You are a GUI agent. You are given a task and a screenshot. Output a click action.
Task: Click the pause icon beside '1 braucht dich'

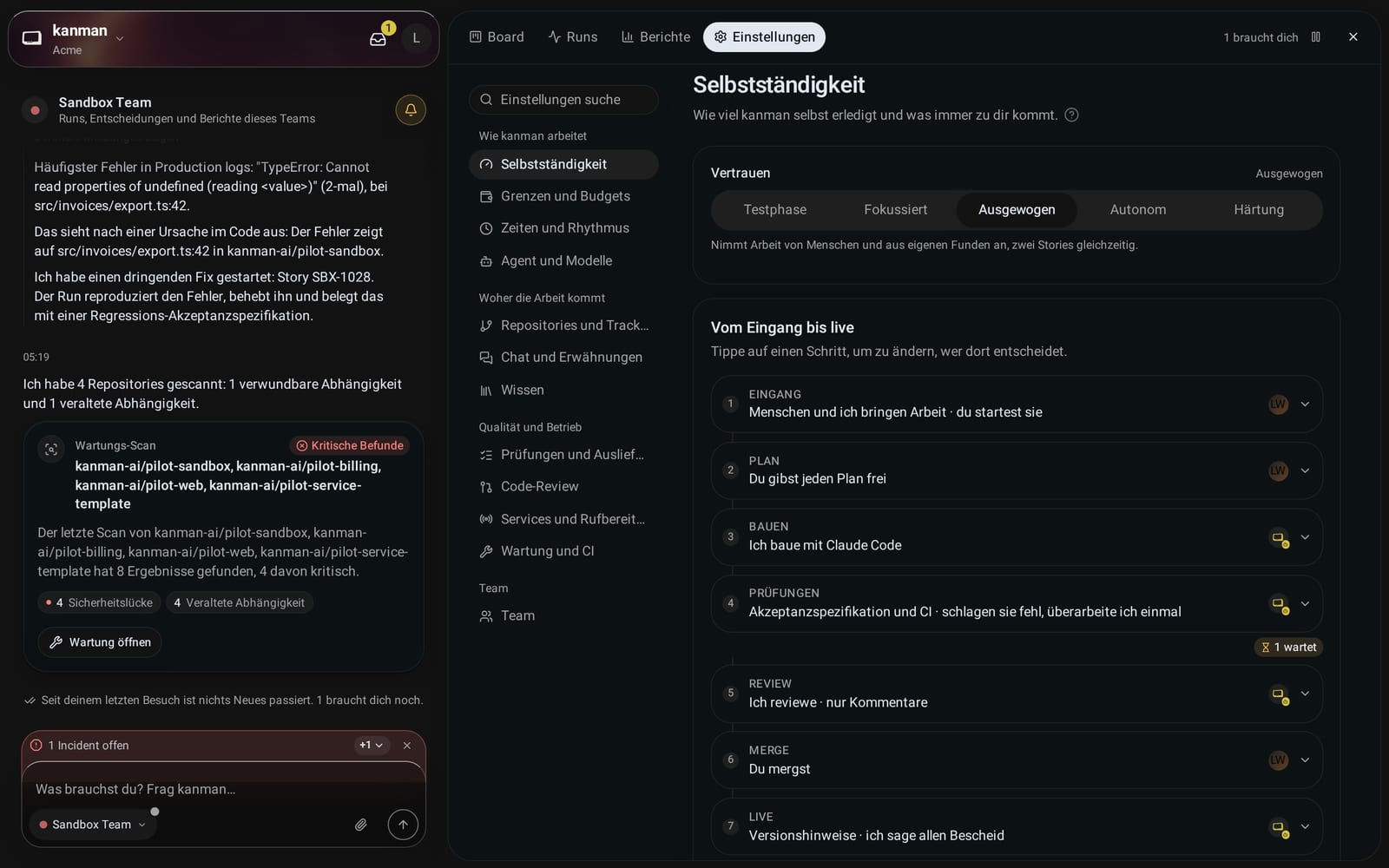pos(1316,37)
